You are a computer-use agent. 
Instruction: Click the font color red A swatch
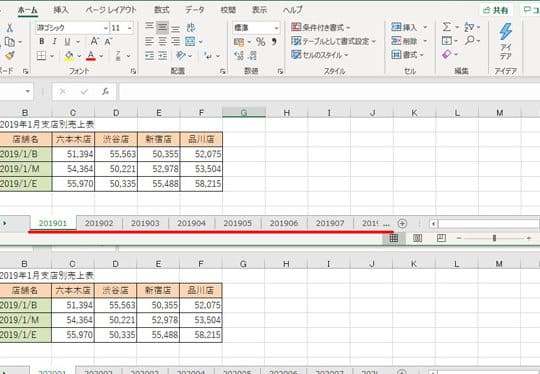pos(91,55)
